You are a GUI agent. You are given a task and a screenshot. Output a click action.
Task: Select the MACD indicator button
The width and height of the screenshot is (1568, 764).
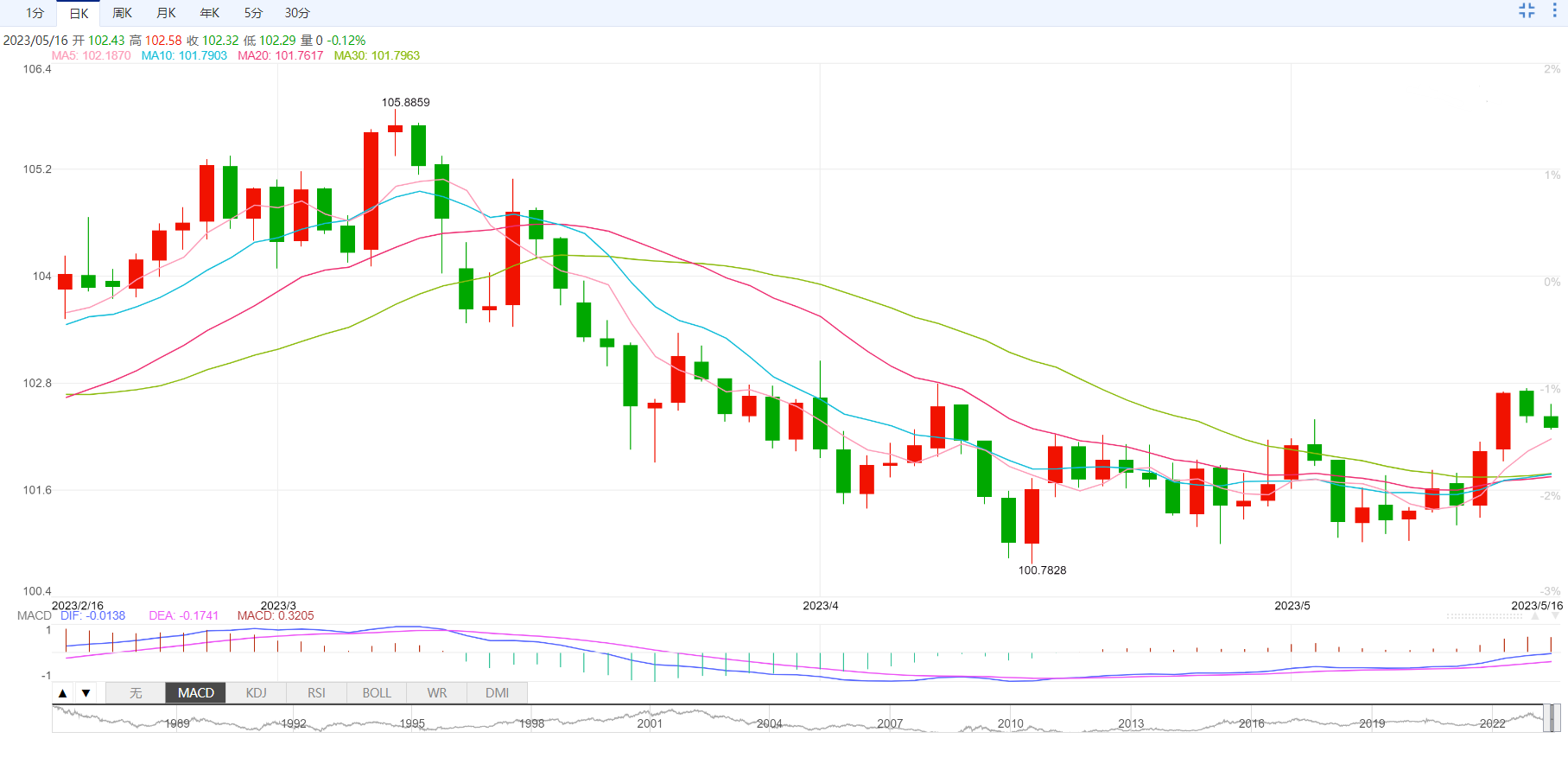point(196,693)
